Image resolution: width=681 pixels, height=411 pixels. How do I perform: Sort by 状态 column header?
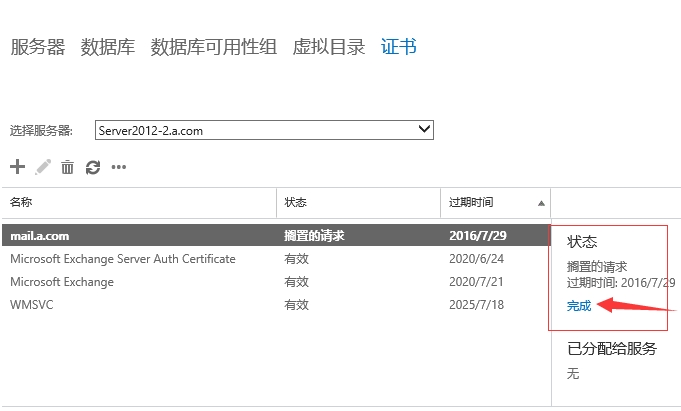[359, 202]
